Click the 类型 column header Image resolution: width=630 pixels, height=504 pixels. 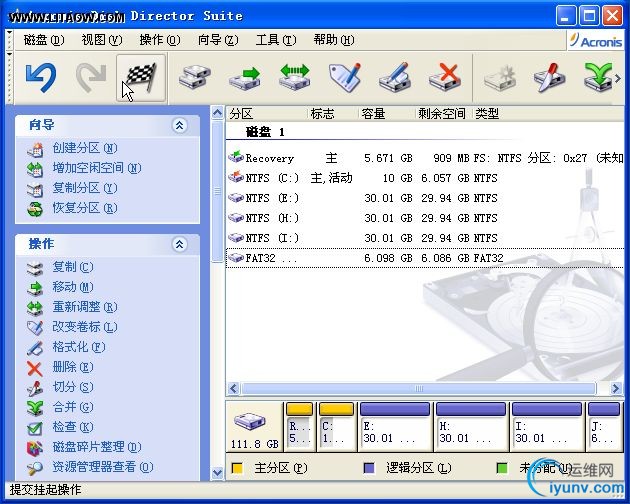tap(548, 114)
